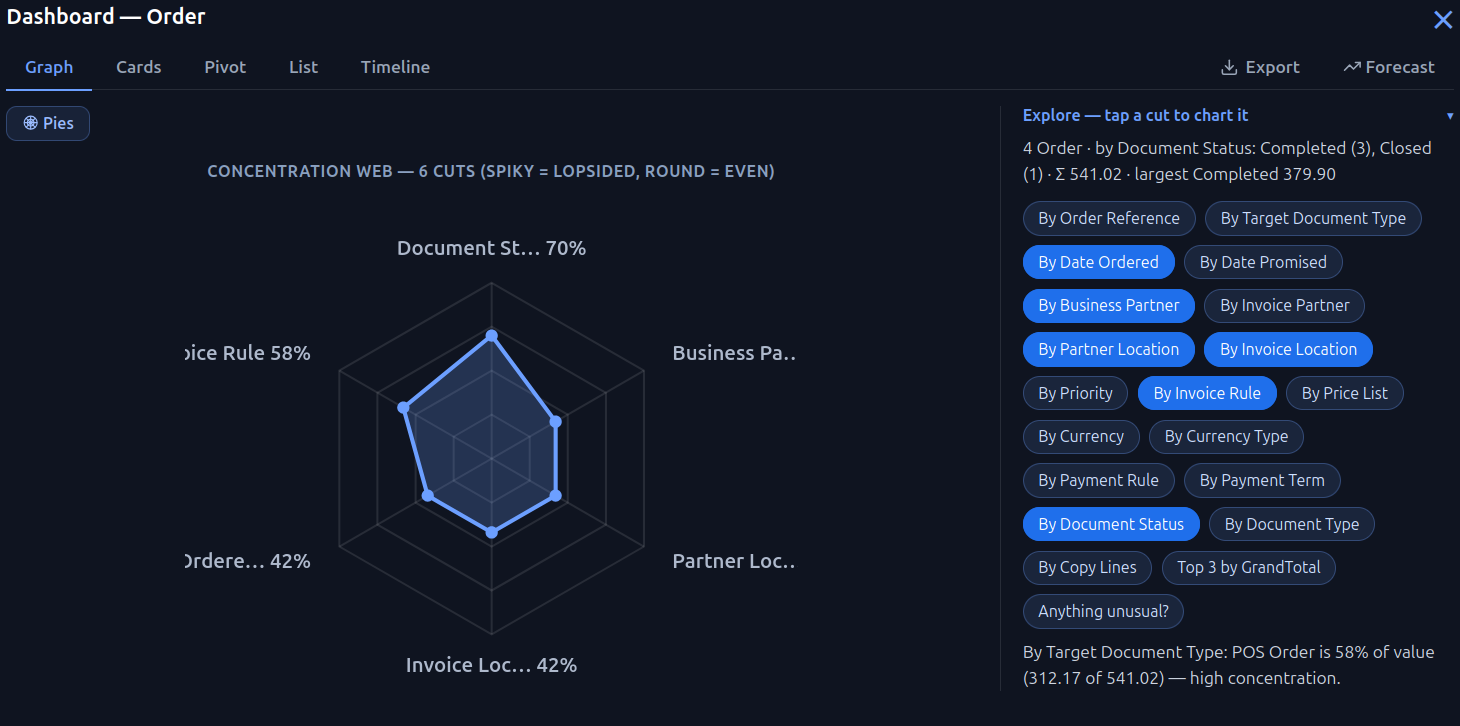Click the Top 3 by GrandTotal chip
Image resolution: width=1460 pixels, height=726 pixels.
click(x=1249, y=567)
